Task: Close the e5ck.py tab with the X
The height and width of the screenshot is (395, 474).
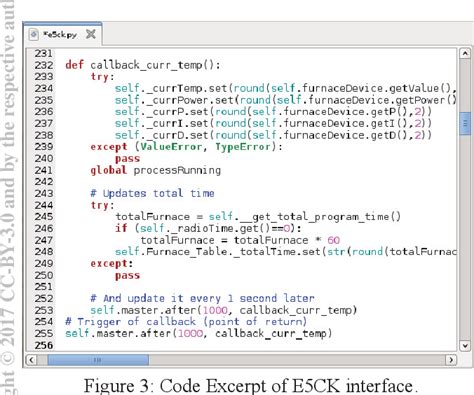Action: 91,34
